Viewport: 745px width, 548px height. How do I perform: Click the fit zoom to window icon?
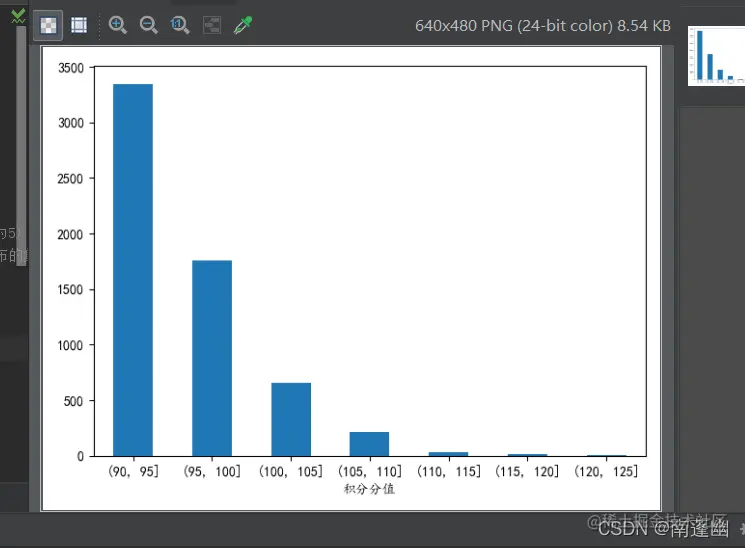pos(211,25)
